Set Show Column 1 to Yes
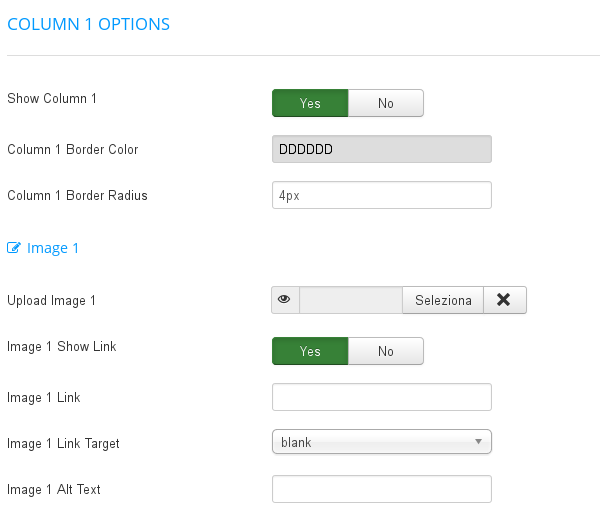Image resolution: width=600 pixels, height=520 pixels. [310, 103]
